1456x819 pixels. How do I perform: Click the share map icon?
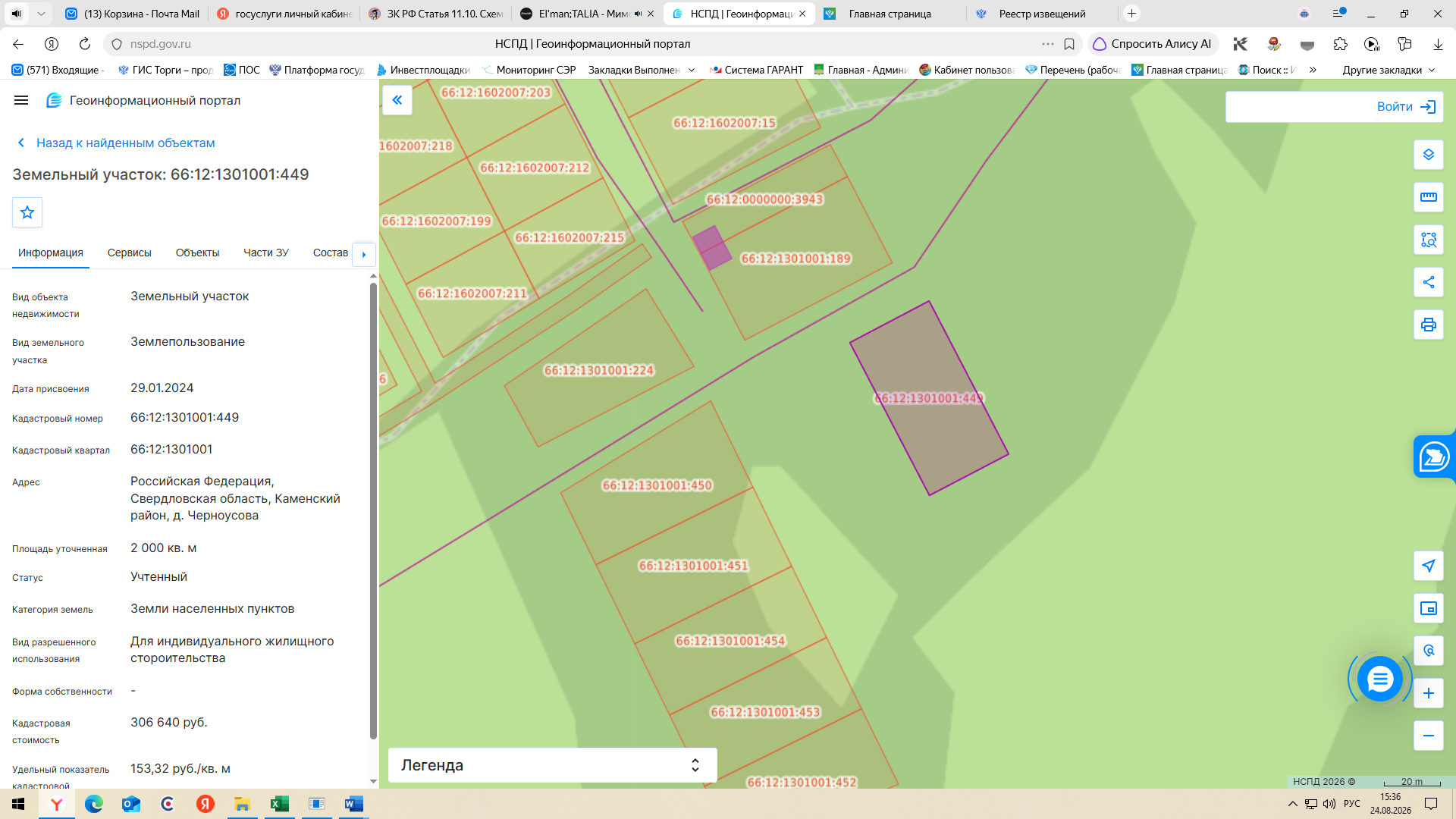(x=1429, y=282)
